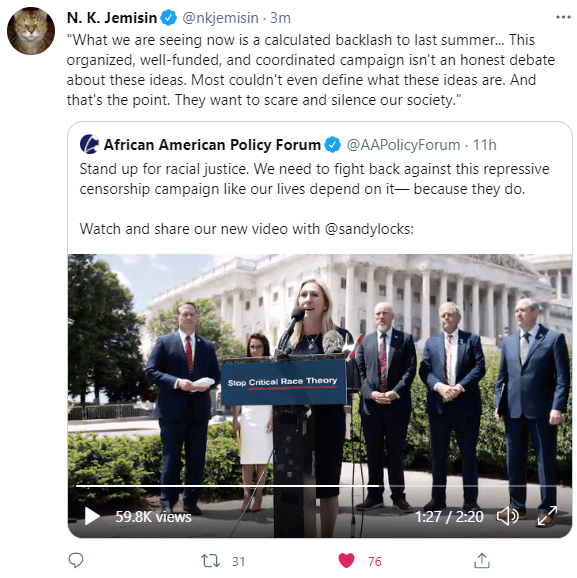Click African American Policy Forum name

(x=212, y=145)
